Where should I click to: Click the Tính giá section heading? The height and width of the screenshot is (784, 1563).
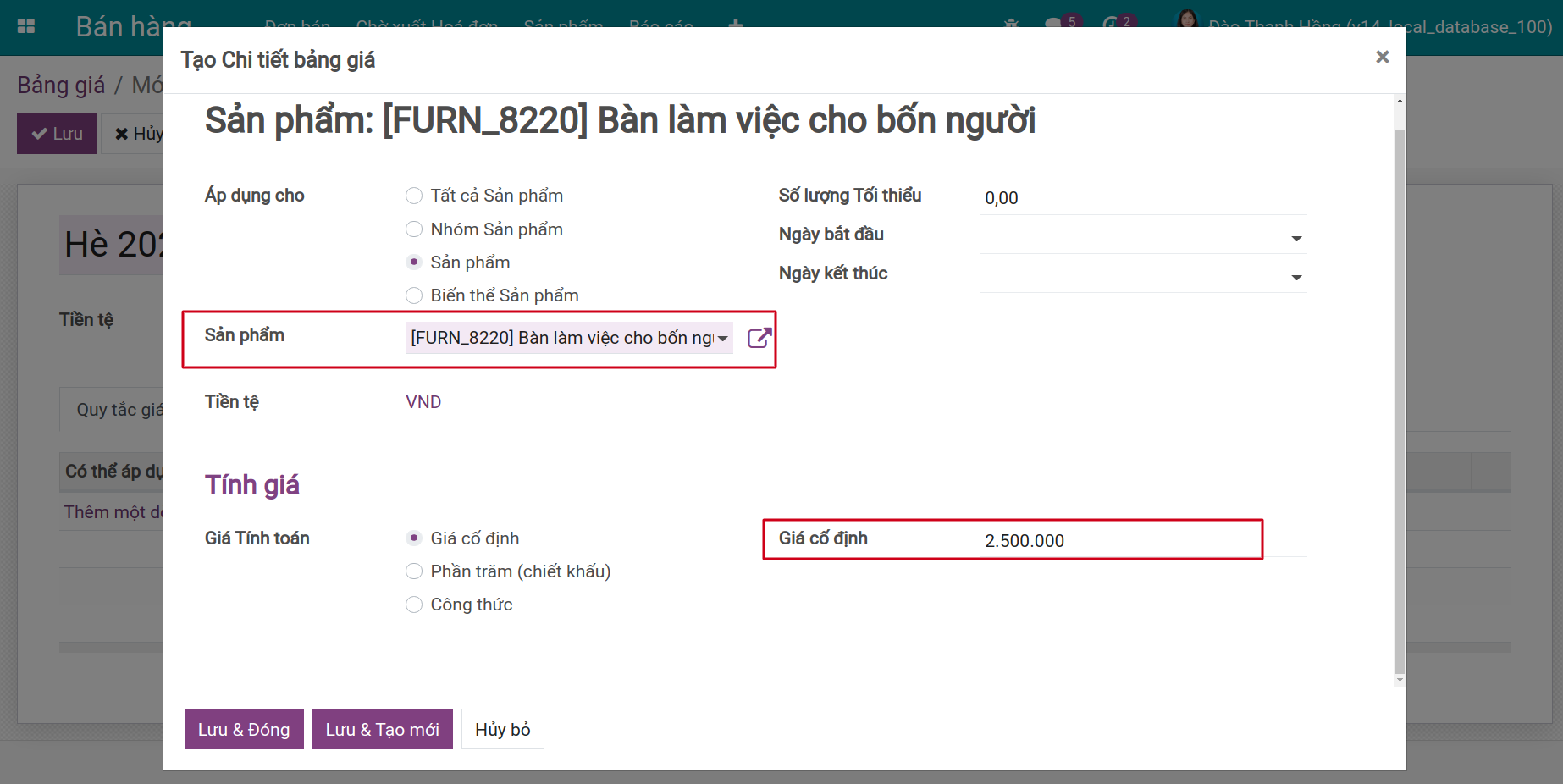252,485
